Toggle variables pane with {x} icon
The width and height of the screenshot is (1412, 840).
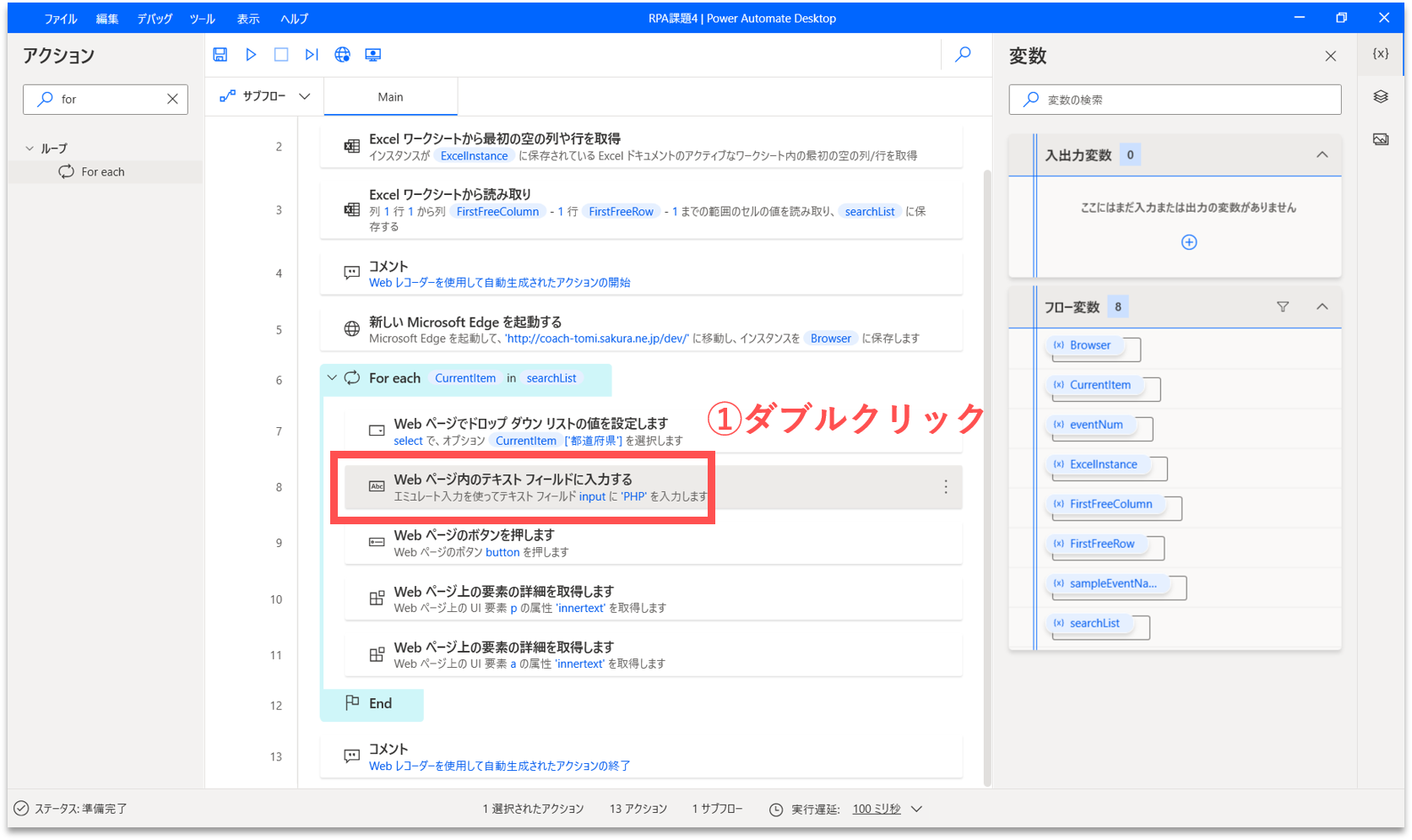pos(1381,53)
